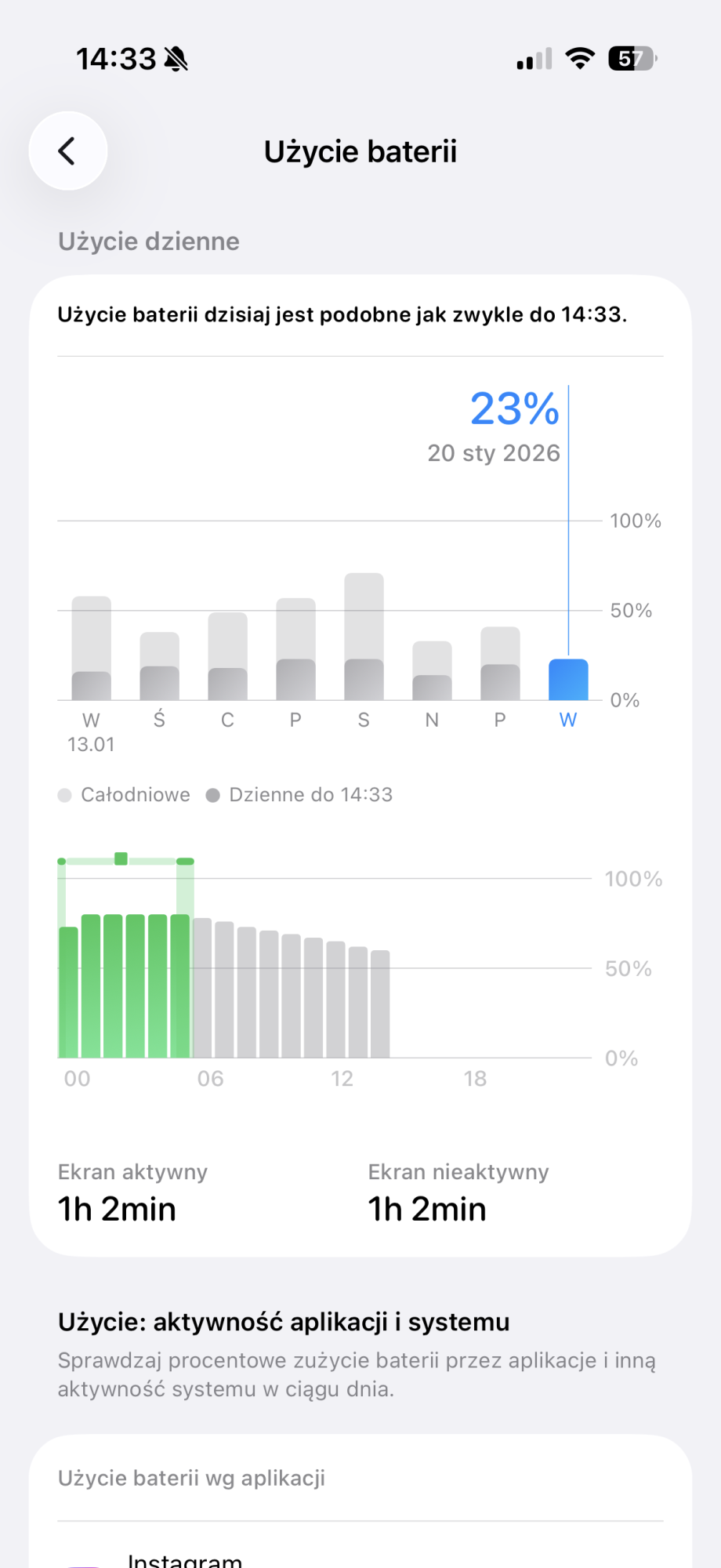
Task: Tap the cellular signal bars icon
Action: pos(534,60)
